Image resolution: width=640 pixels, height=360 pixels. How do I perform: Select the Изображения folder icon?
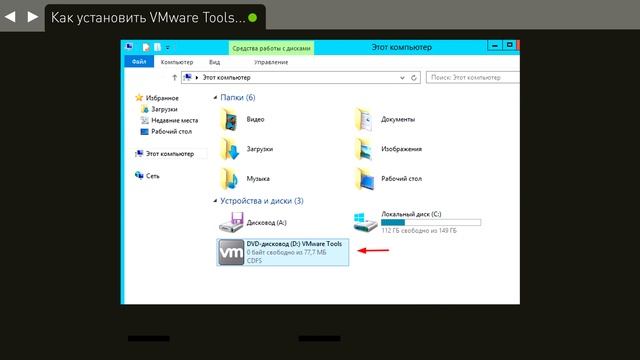364,149
